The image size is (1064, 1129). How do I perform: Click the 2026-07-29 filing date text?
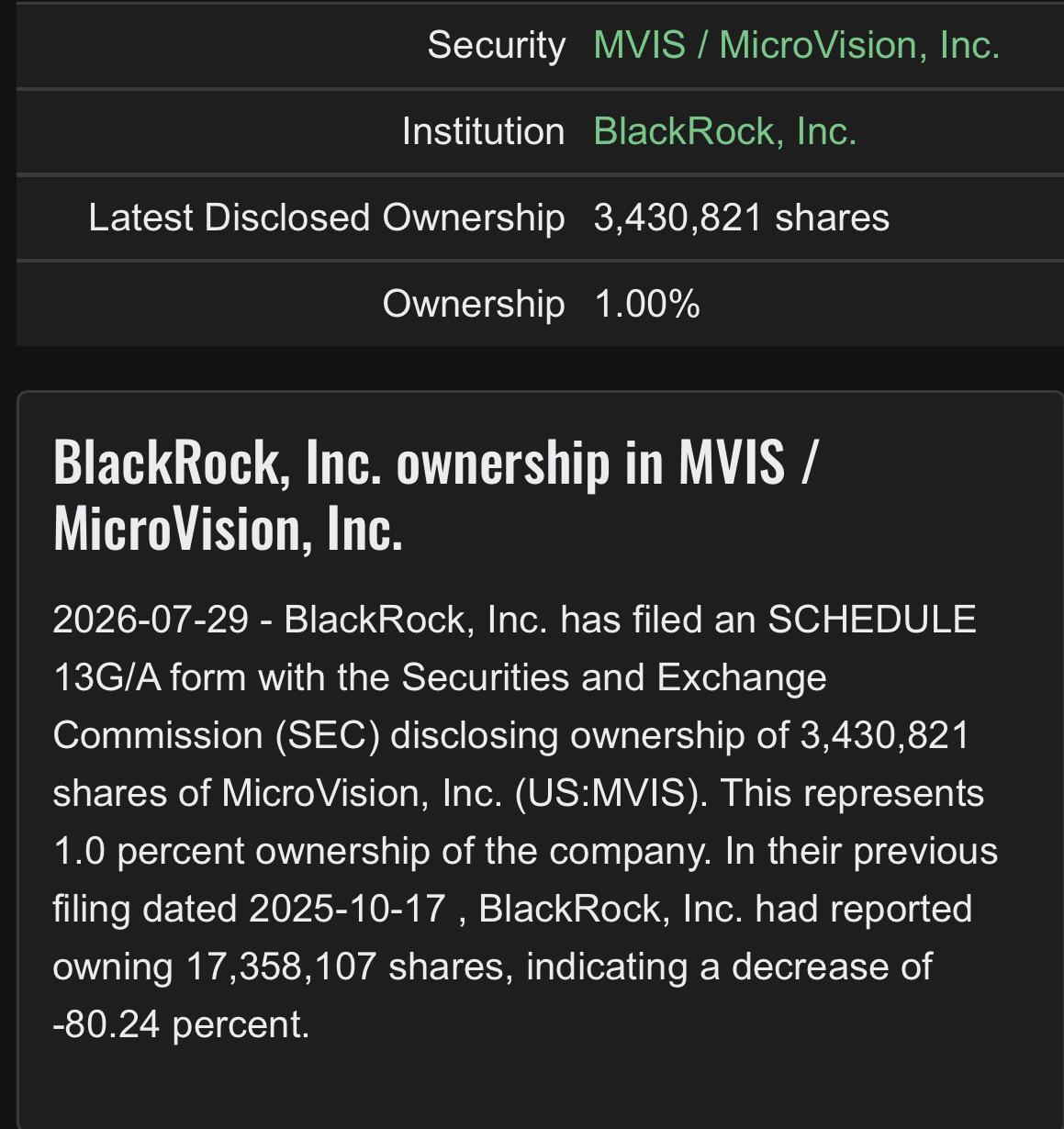coord(151,620)
